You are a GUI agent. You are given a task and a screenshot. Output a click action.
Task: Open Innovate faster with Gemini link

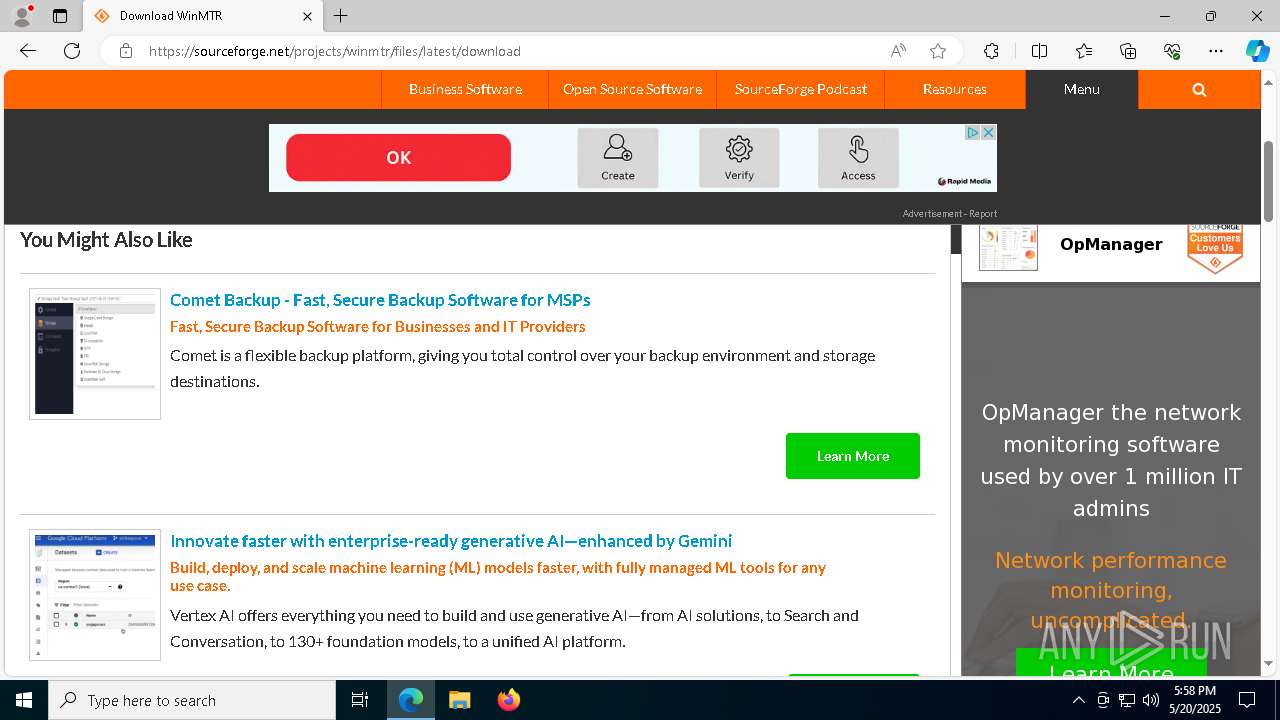pos(451,541)
